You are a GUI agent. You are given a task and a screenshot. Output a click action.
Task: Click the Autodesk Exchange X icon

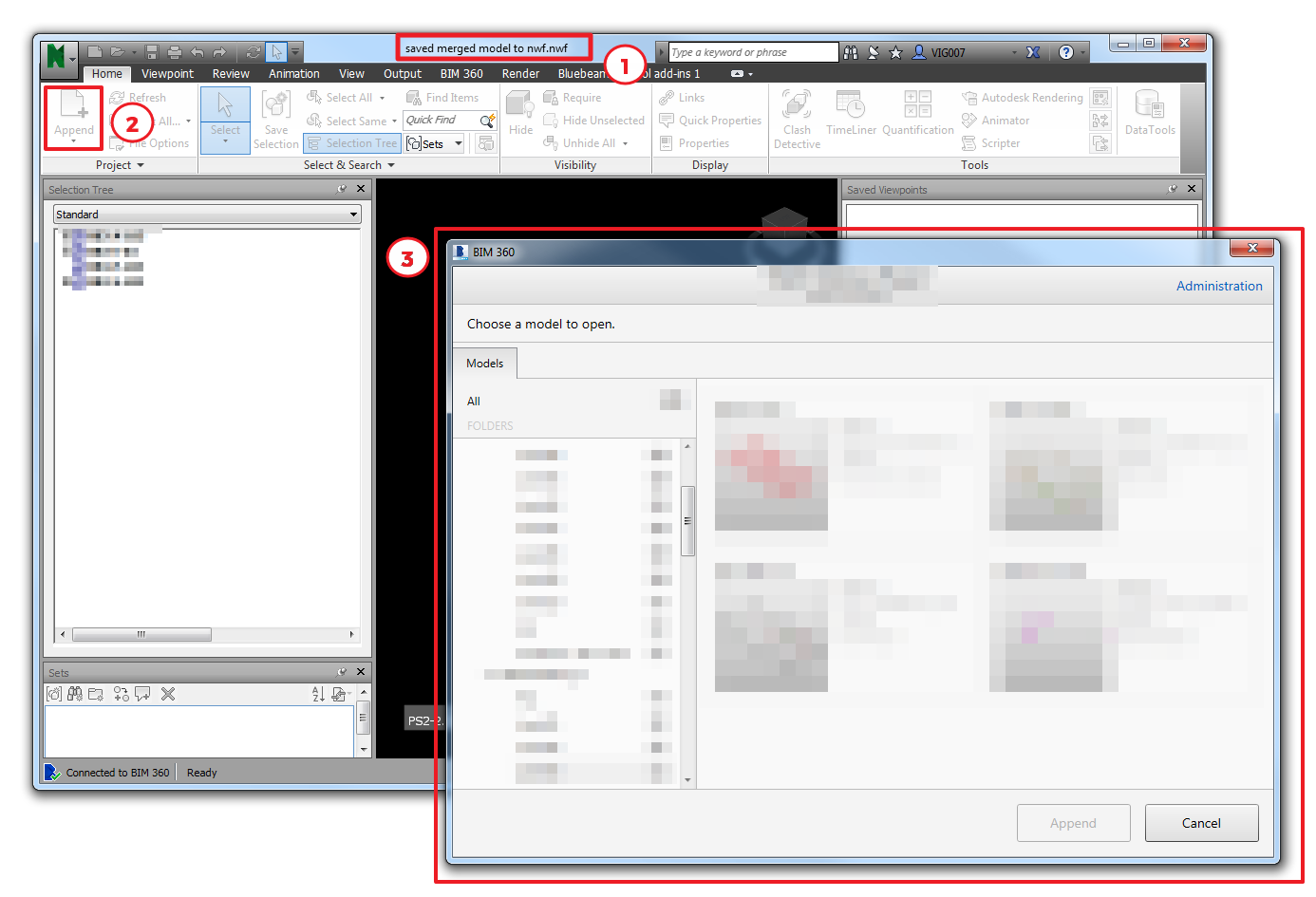pyautogui.click(x=1033, y=52)
